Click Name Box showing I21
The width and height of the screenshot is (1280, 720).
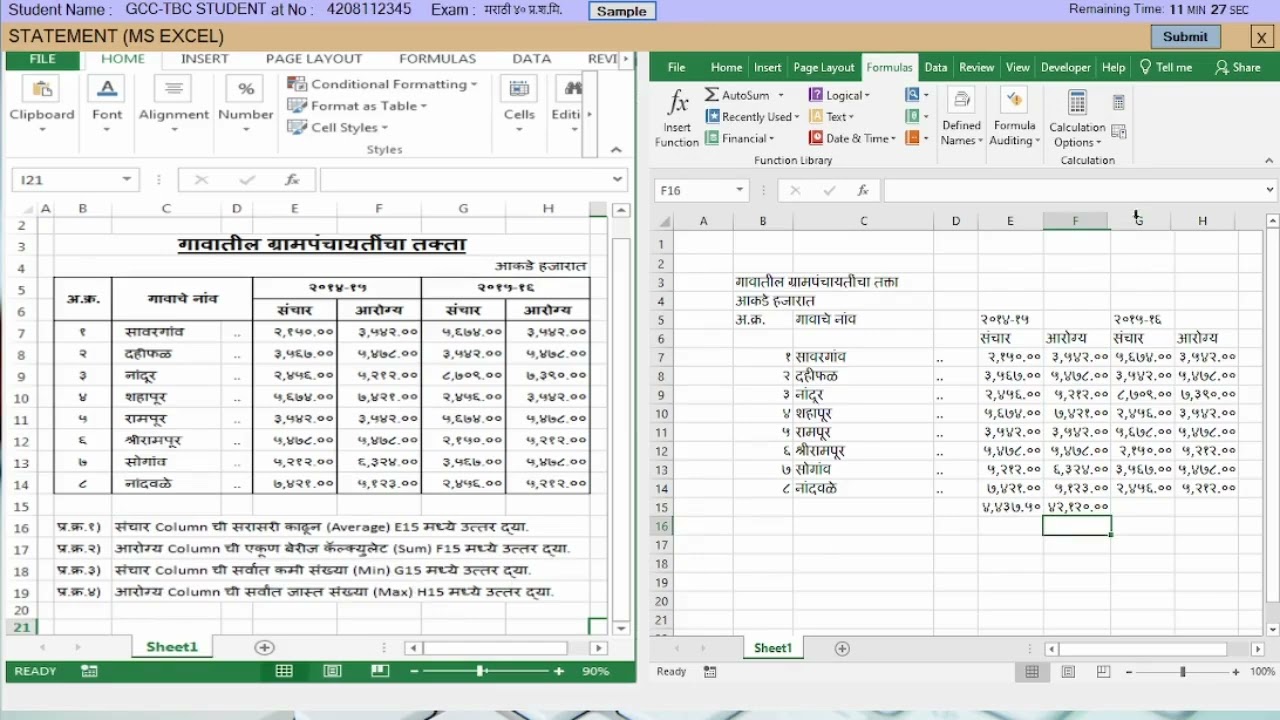click(x=76, y=180)
